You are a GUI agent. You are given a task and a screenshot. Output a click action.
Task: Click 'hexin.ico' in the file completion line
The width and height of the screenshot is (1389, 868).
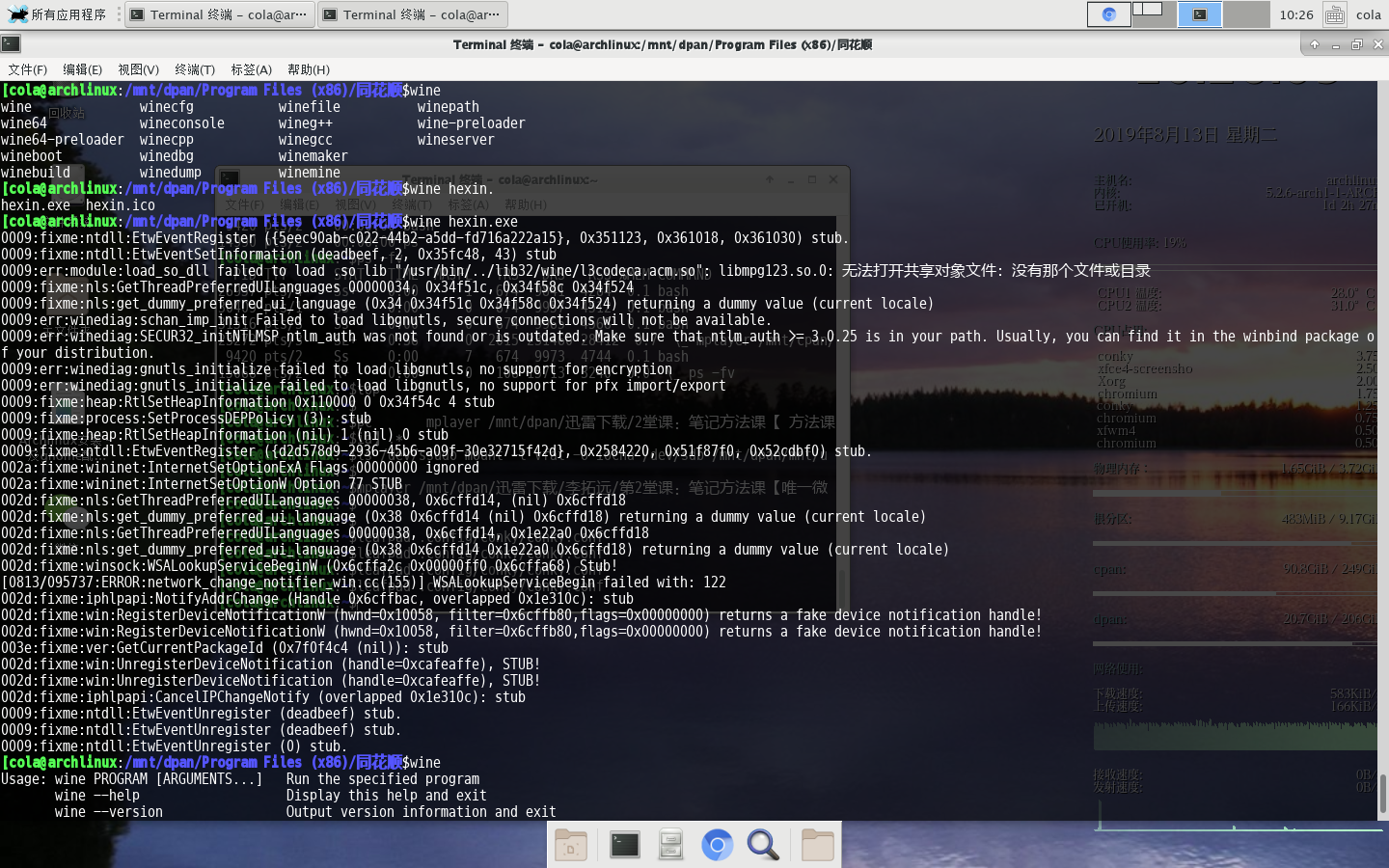click(x=120, y=205)
